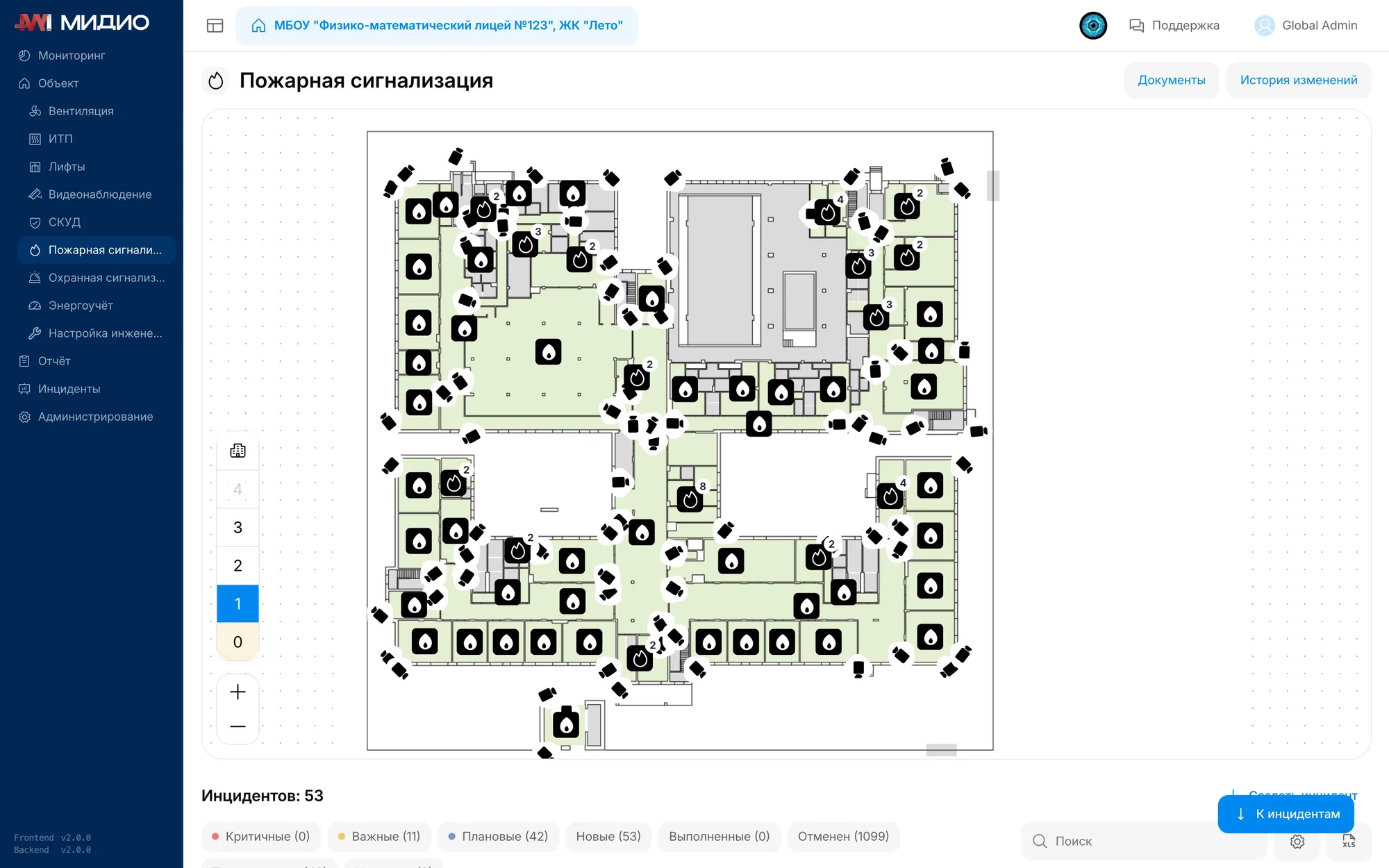1389x868 pixels.
Task: Filter by Плановые (42) incidents
Action: (498, 837)
